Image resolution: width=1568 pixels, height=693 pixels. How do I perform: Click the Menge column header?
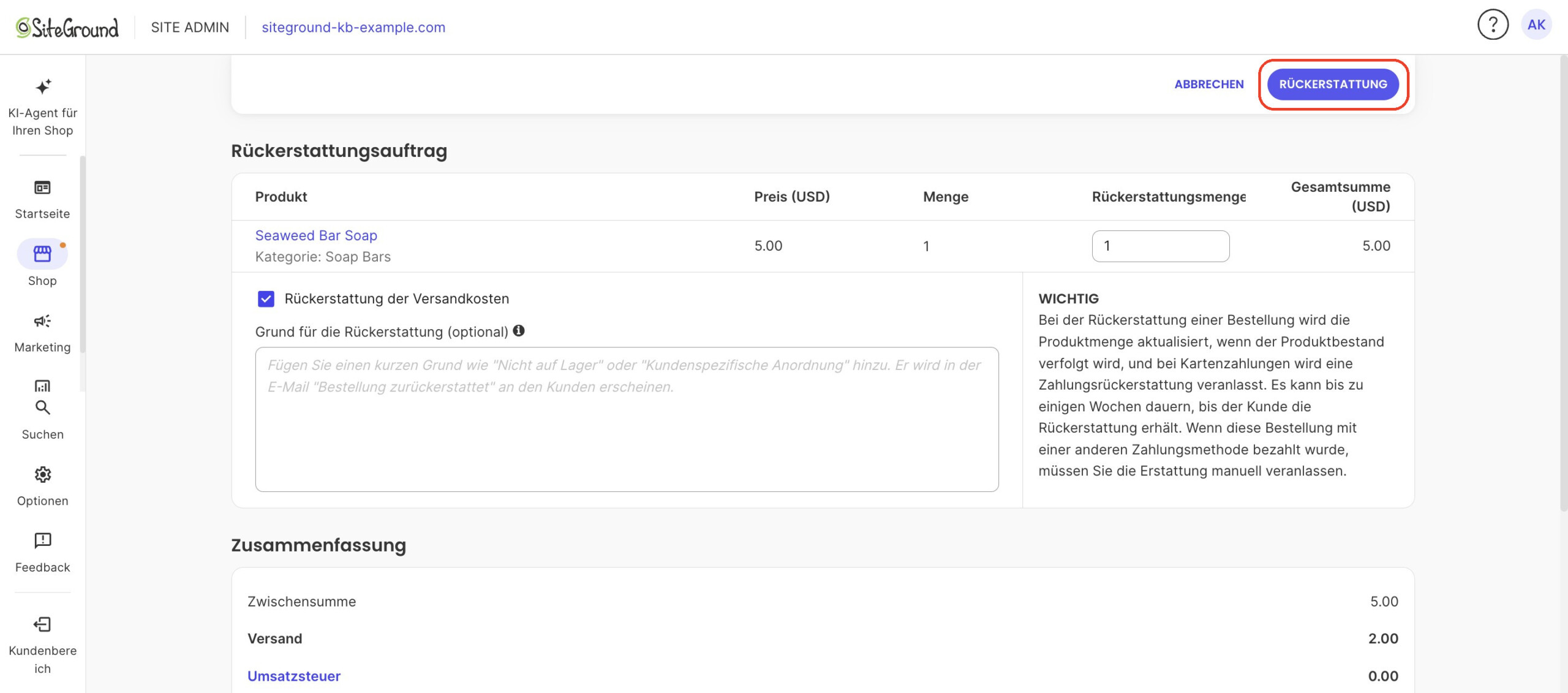coord(946,197)
